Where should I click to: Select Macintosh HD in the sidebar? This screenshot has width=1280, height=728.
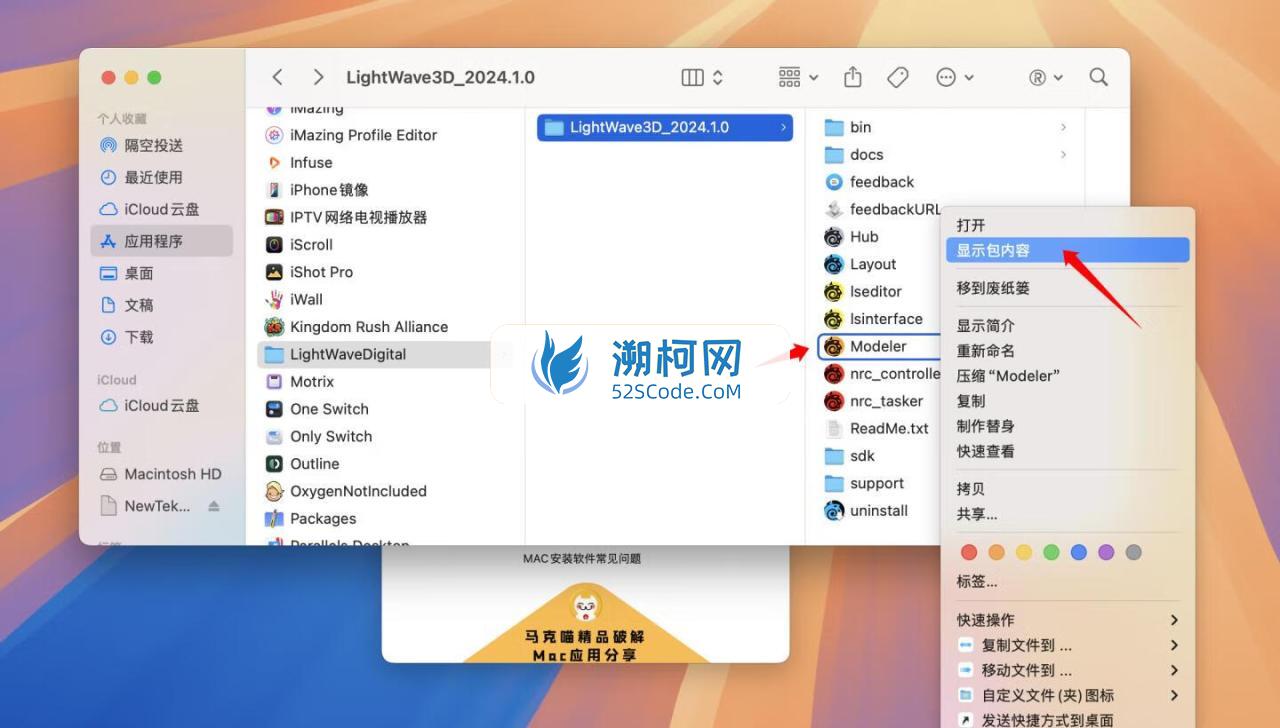coord(162,474)
